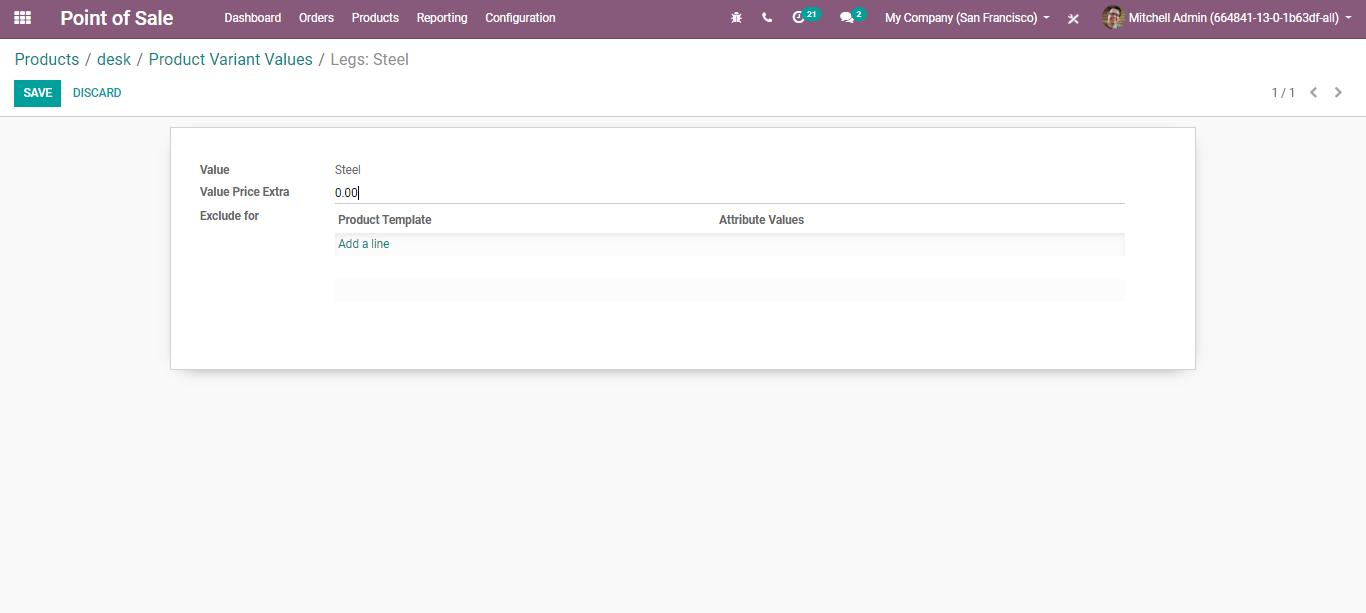Click the Point of Sale app title

117,18
